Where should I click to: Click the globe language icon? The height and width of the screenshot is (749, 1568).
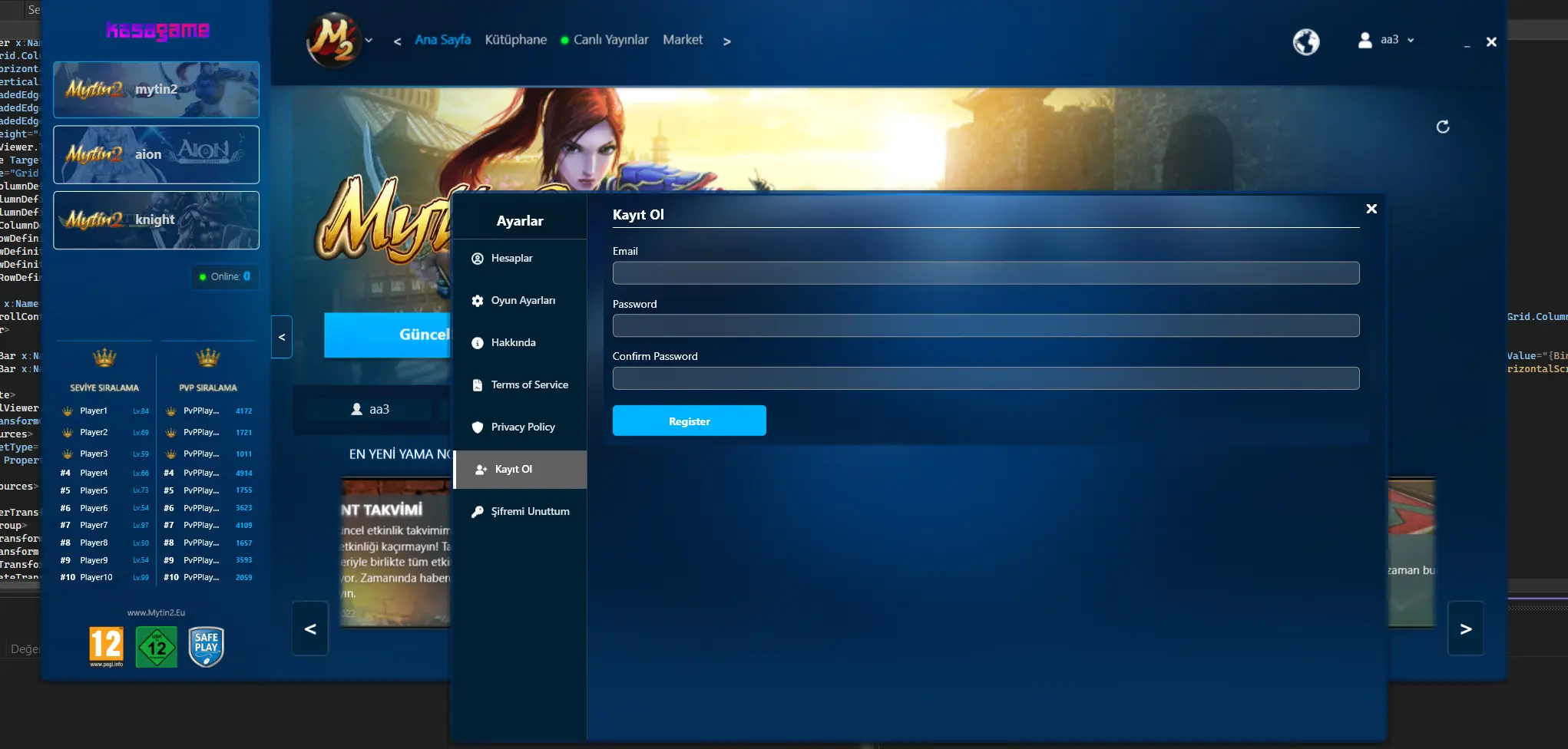pos(1305,41)
